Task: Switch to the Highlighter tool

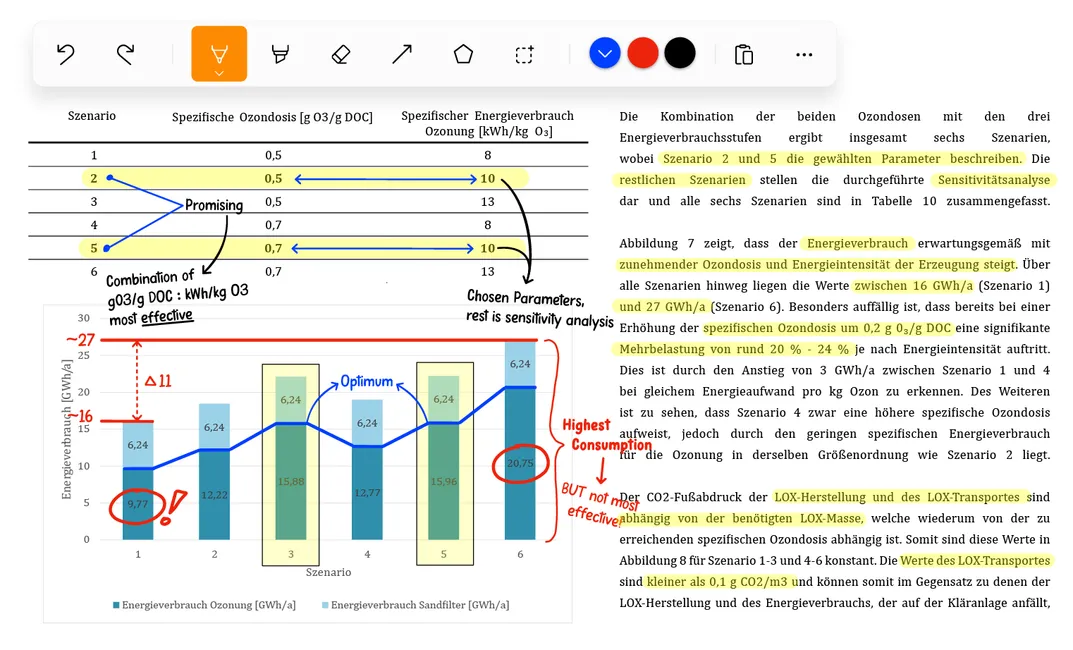Action: click(279, 53)
